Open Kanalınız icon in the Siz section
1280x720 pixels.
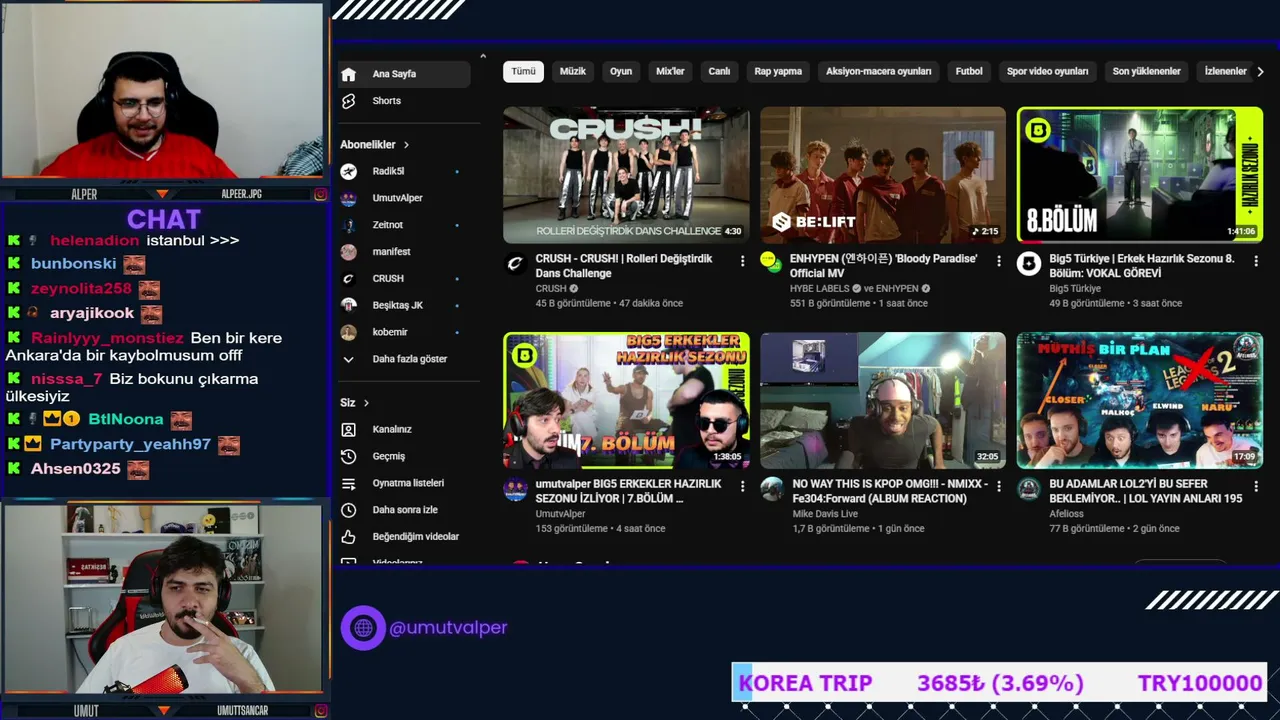click(348, 429)
